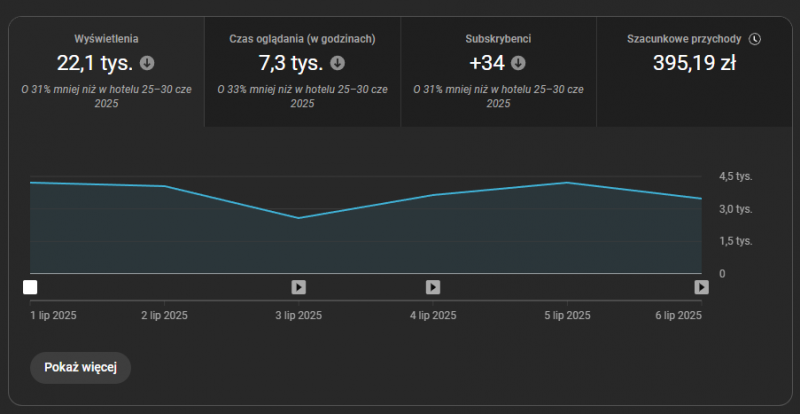Click the 395,19 zł revenue value
This screenshot has height=414, width=800.
pos(694,63)
